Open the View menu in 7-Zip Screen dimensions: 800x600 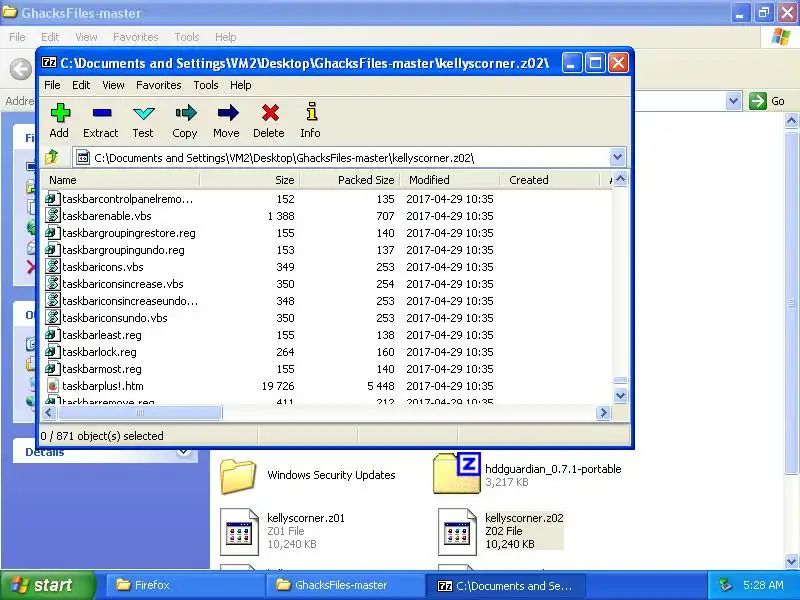(113, 85)
